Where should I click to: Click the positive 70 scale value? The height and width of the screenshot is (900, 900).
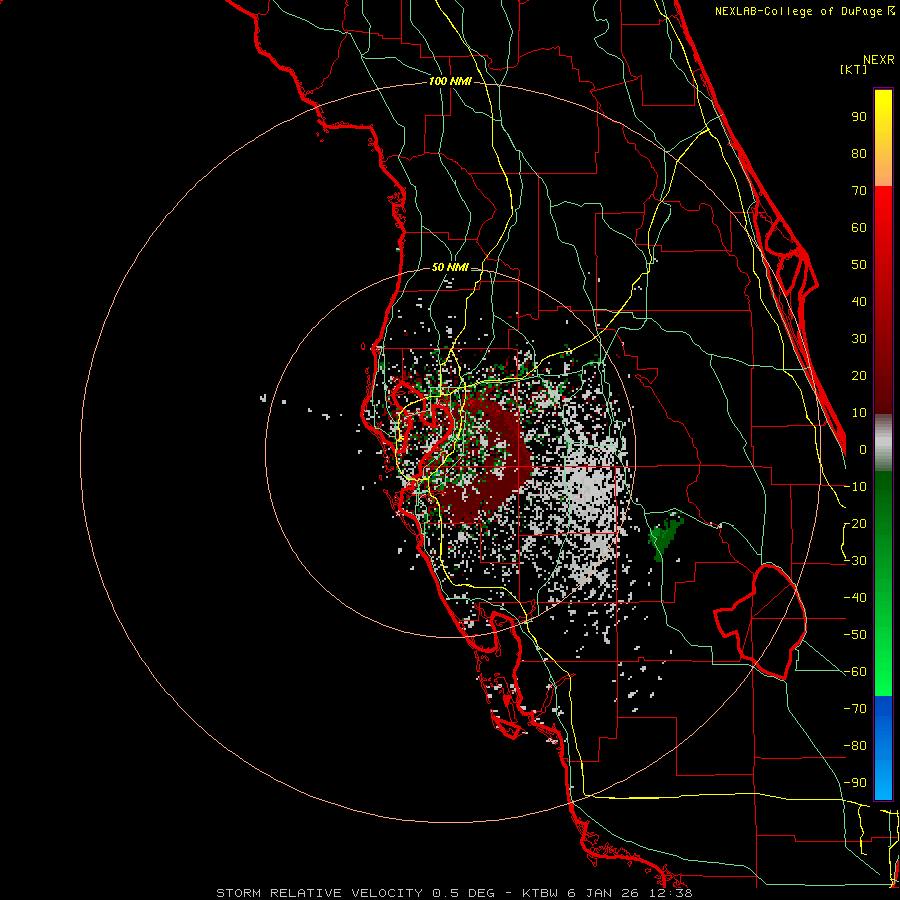859,191
